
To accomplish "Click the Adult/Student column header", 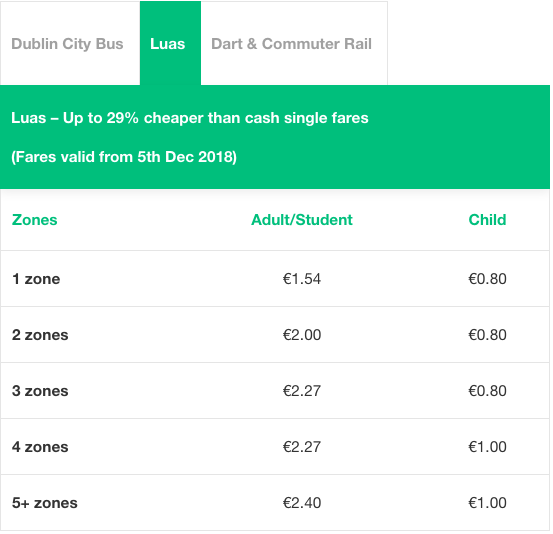I will point(302,220).
